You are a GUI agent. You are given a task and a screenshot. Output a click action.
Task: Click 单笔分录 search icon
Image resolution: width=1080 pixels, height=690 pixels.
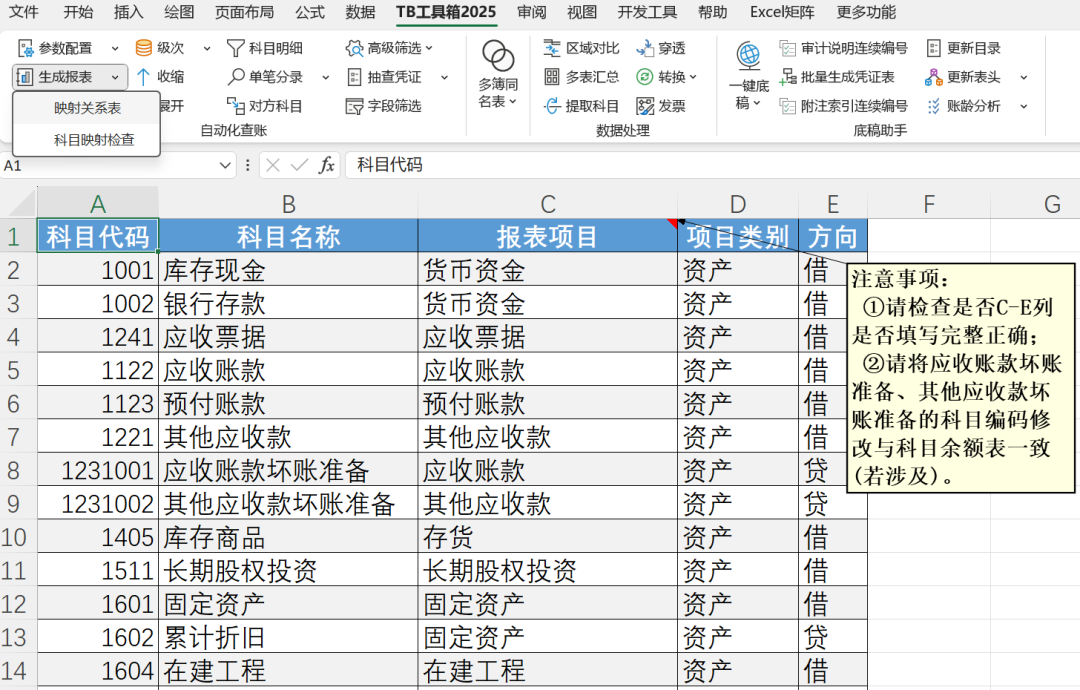pyautogui.click(x=236, y=77)
